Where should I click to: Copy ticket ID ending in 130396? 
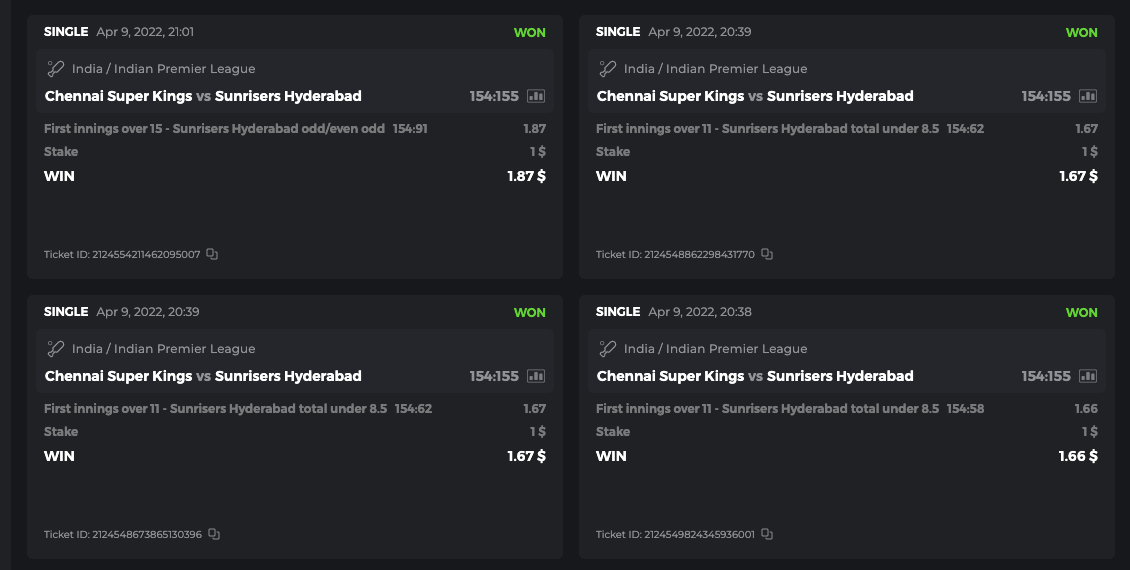coord(214,534)
